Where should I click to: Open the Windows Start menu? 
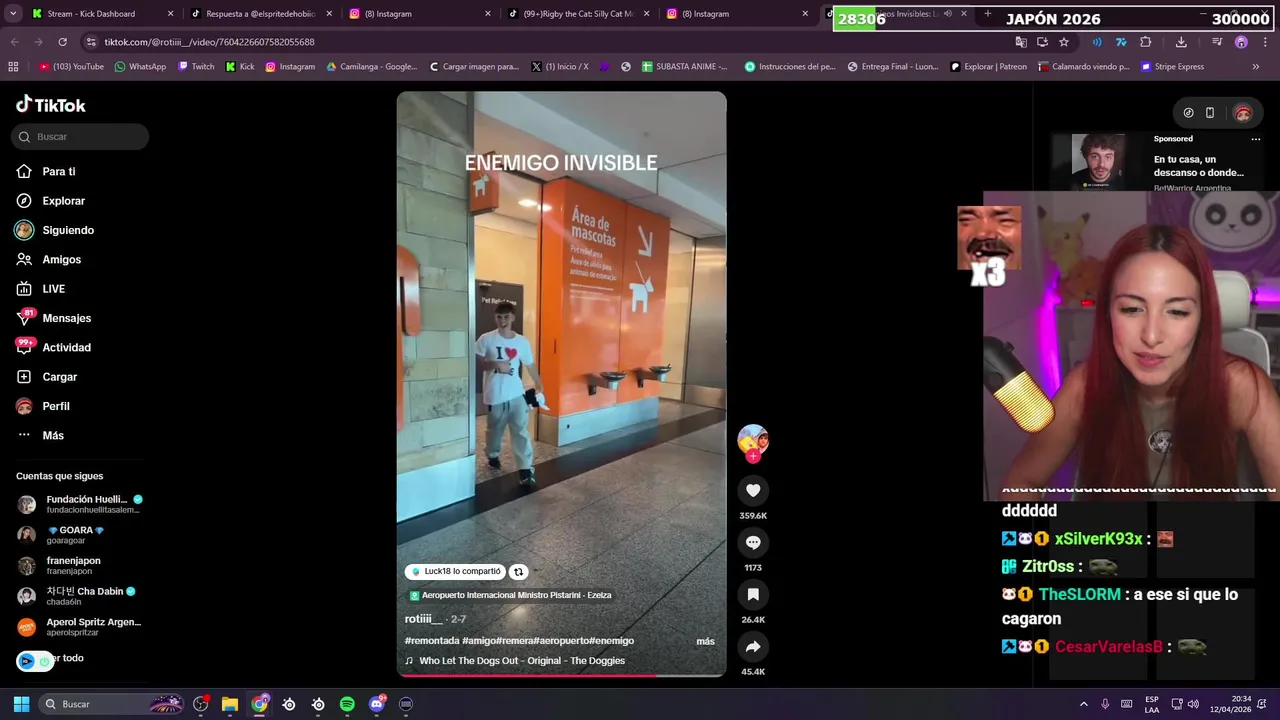point(21,704)
